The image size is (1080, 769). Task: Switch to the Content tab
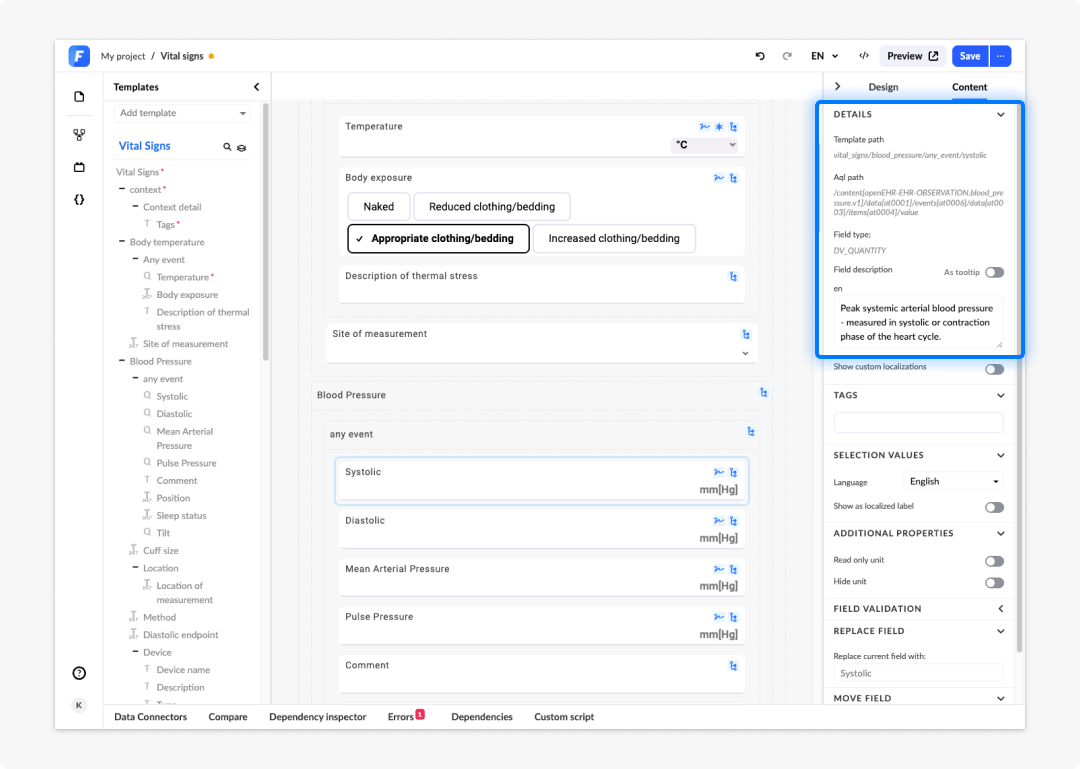(969, 87)
